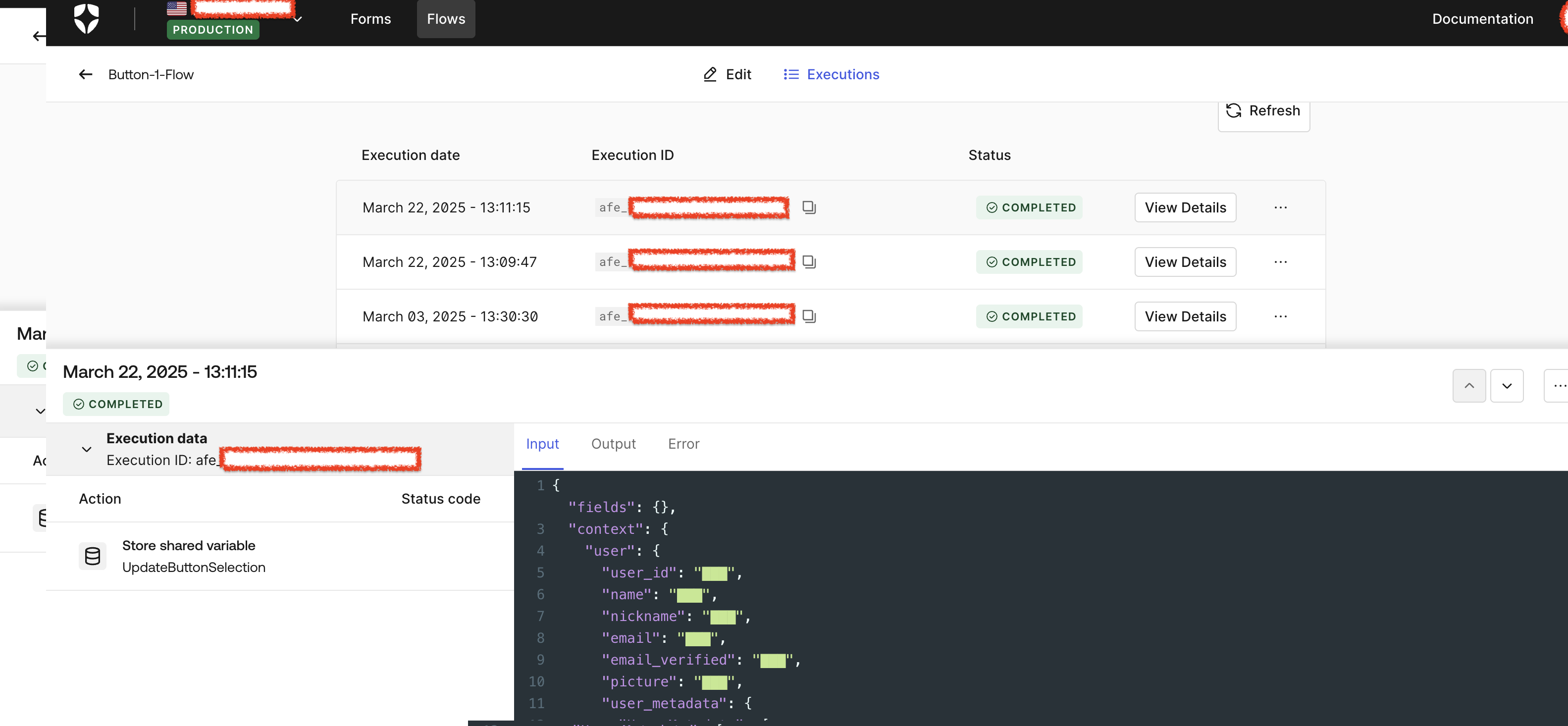Select the Input tab
1568x726 pixels.
542,444
